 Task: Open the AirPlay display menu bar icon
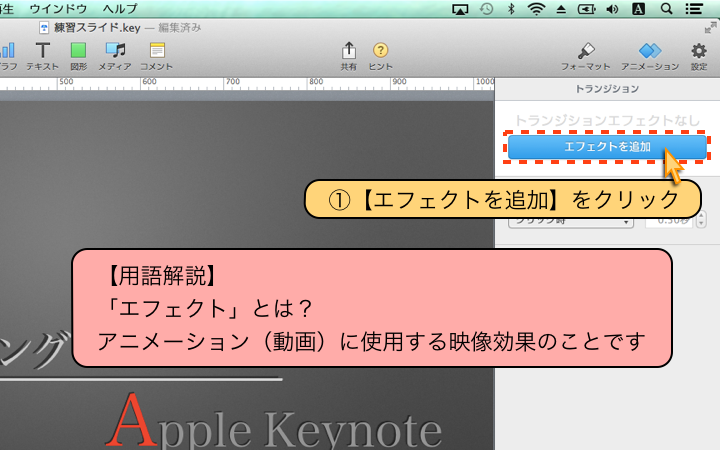coord(460,9)
